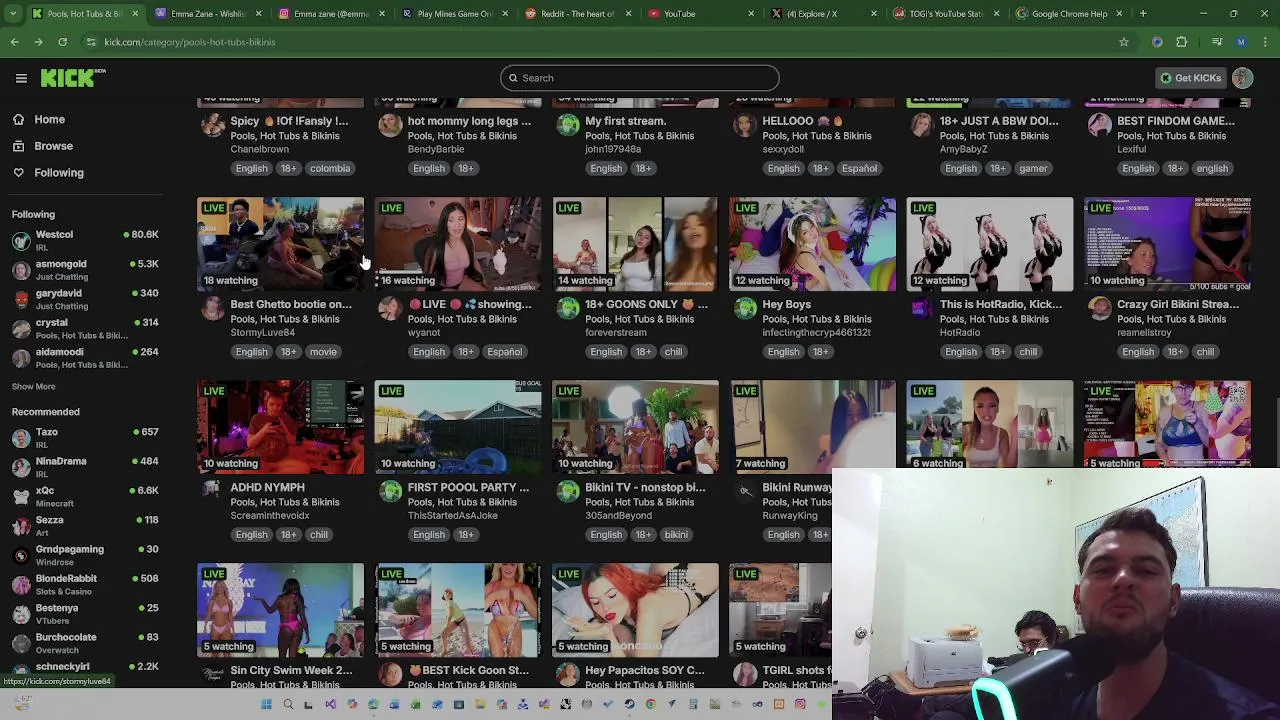The height and width of the screenshot is (720, 1280).
Task: Open the user profile avatar menu
Action: coord(1242,78)
